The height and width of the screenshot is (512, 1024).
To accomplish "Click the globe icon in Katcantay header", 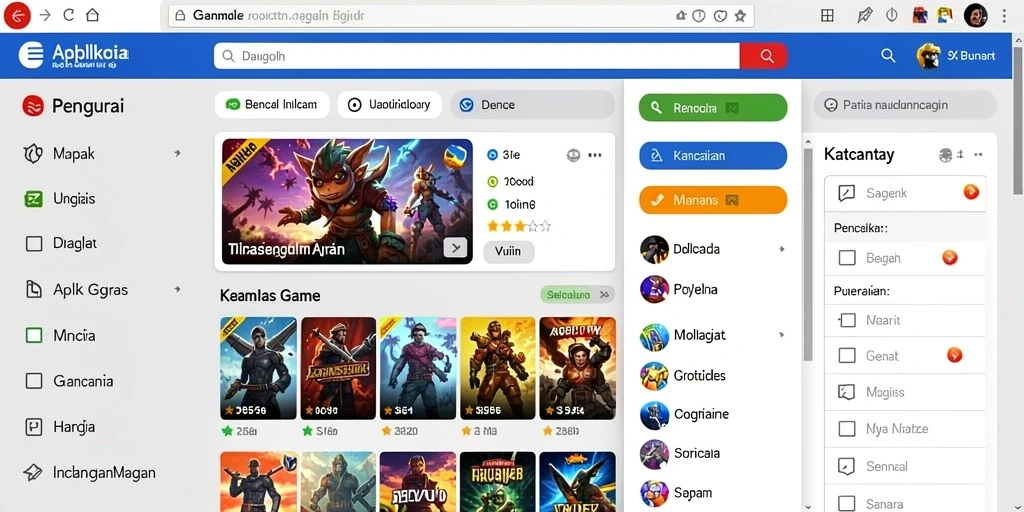I will (945, 155).
